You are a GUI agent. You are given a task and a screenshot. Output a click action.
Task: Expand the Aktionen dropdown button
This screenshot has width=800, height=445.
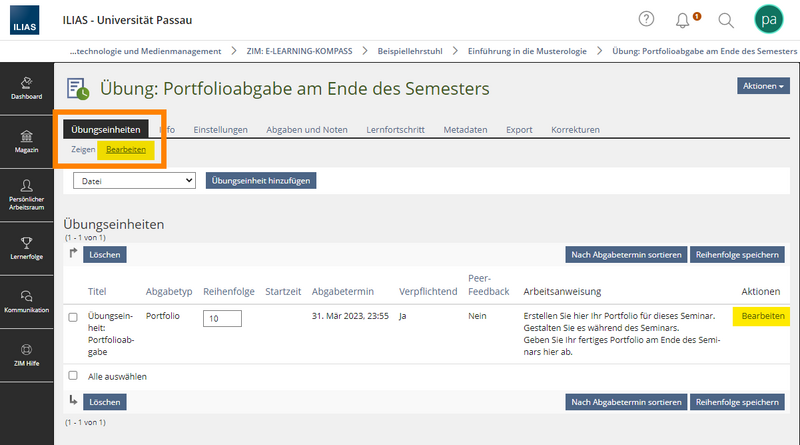[763, 86]
